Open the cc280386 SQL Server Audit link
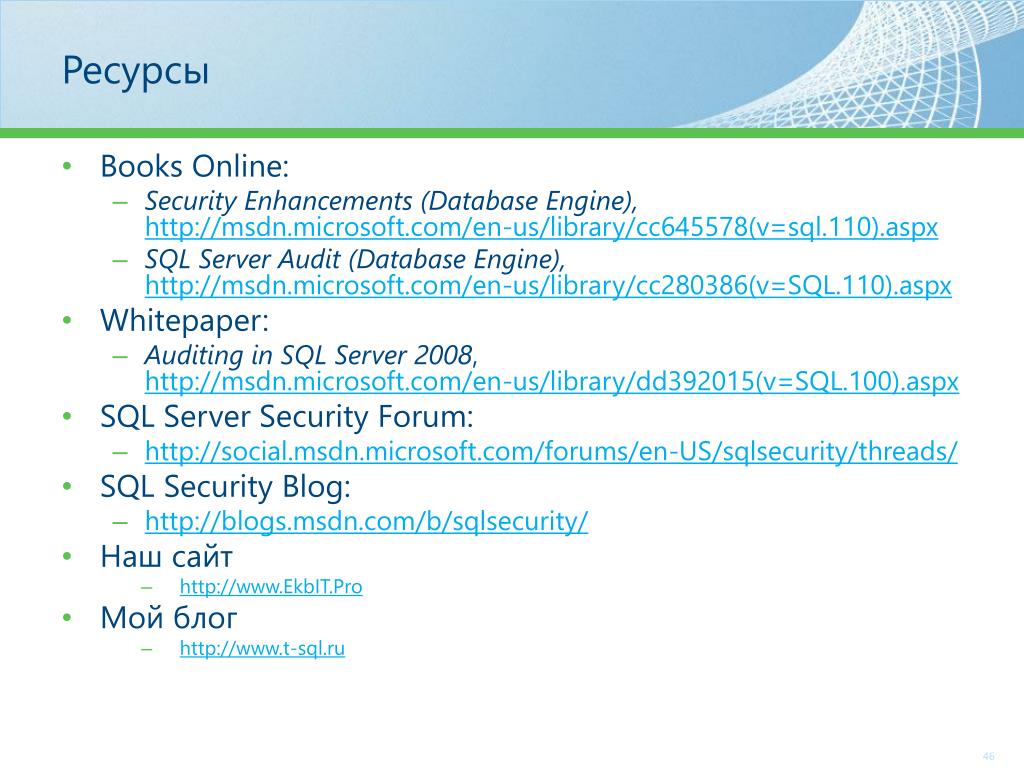The width and height of the screenshot is (1024, 768). [548, 285]
